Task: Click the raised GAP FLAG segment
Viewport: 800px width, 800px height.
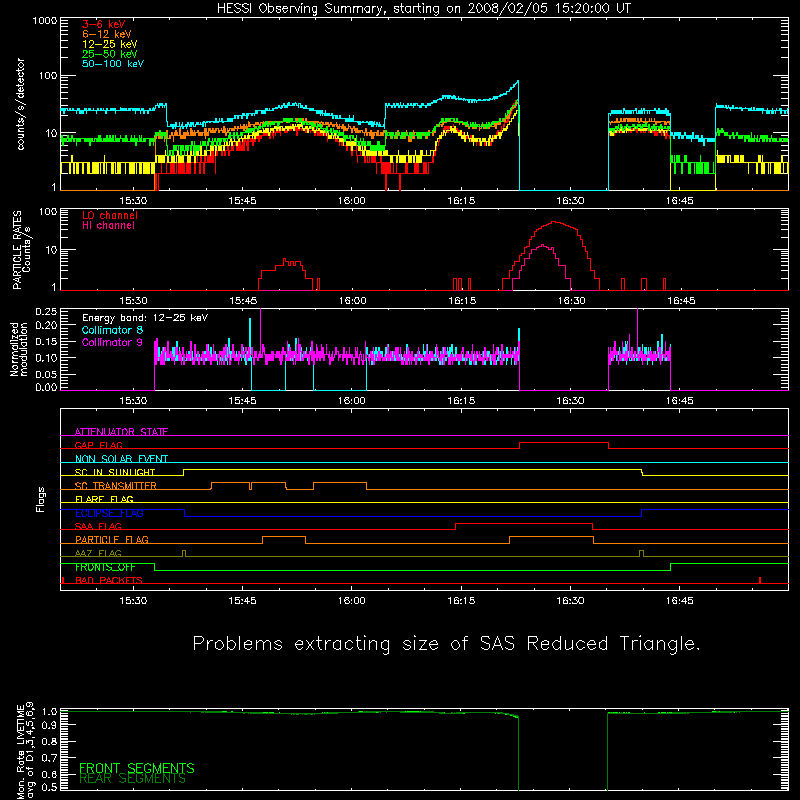Action: point(564,443)
